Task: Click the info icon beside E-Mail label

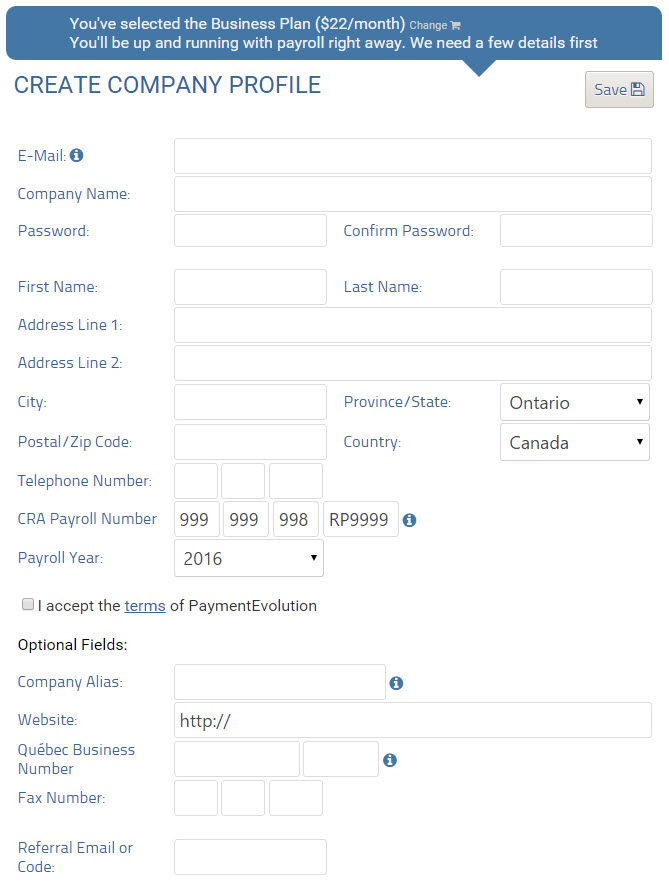Action: [77, 156]
